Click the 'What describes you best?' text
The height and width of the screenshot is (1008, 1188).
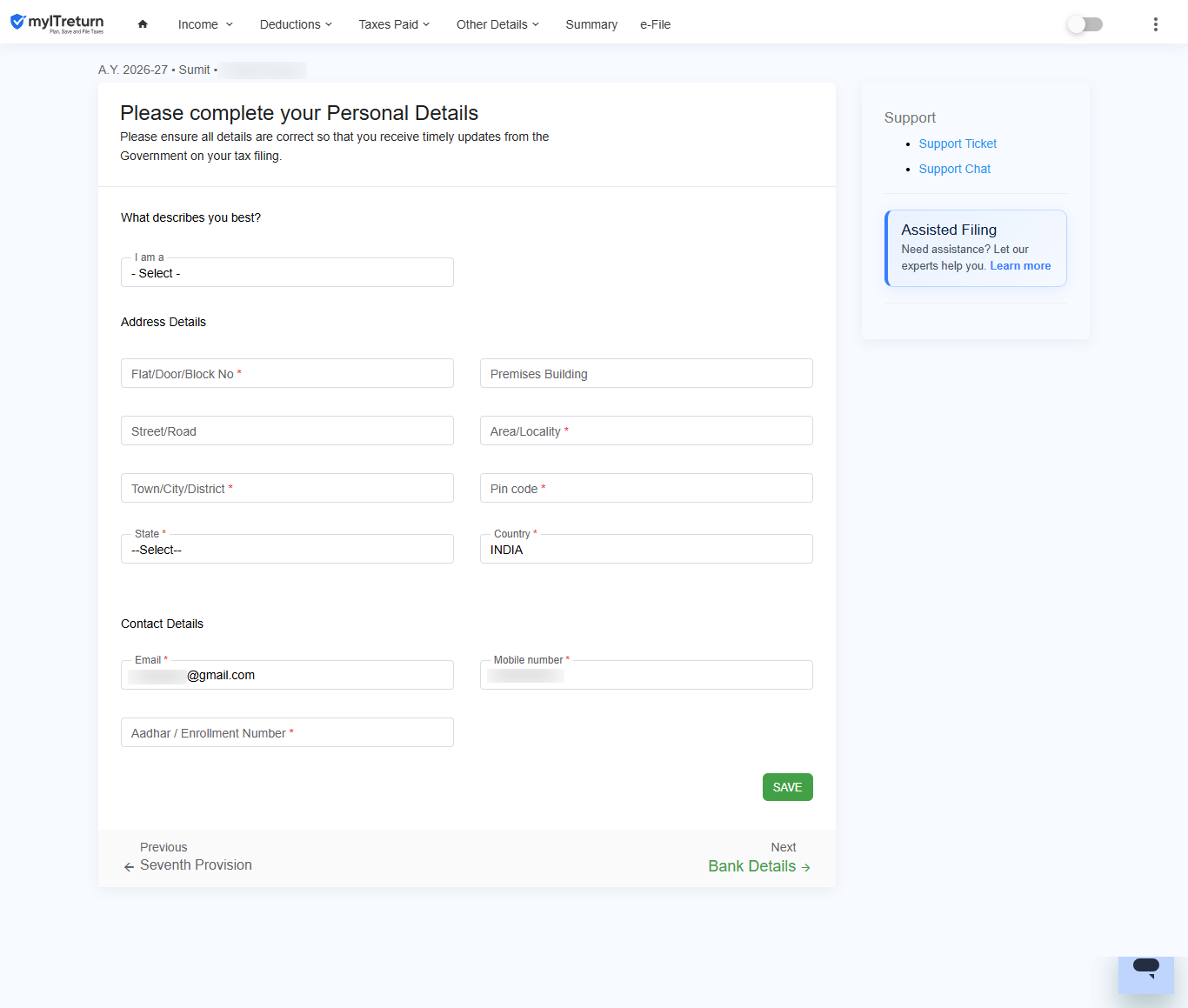click(190, 217)
